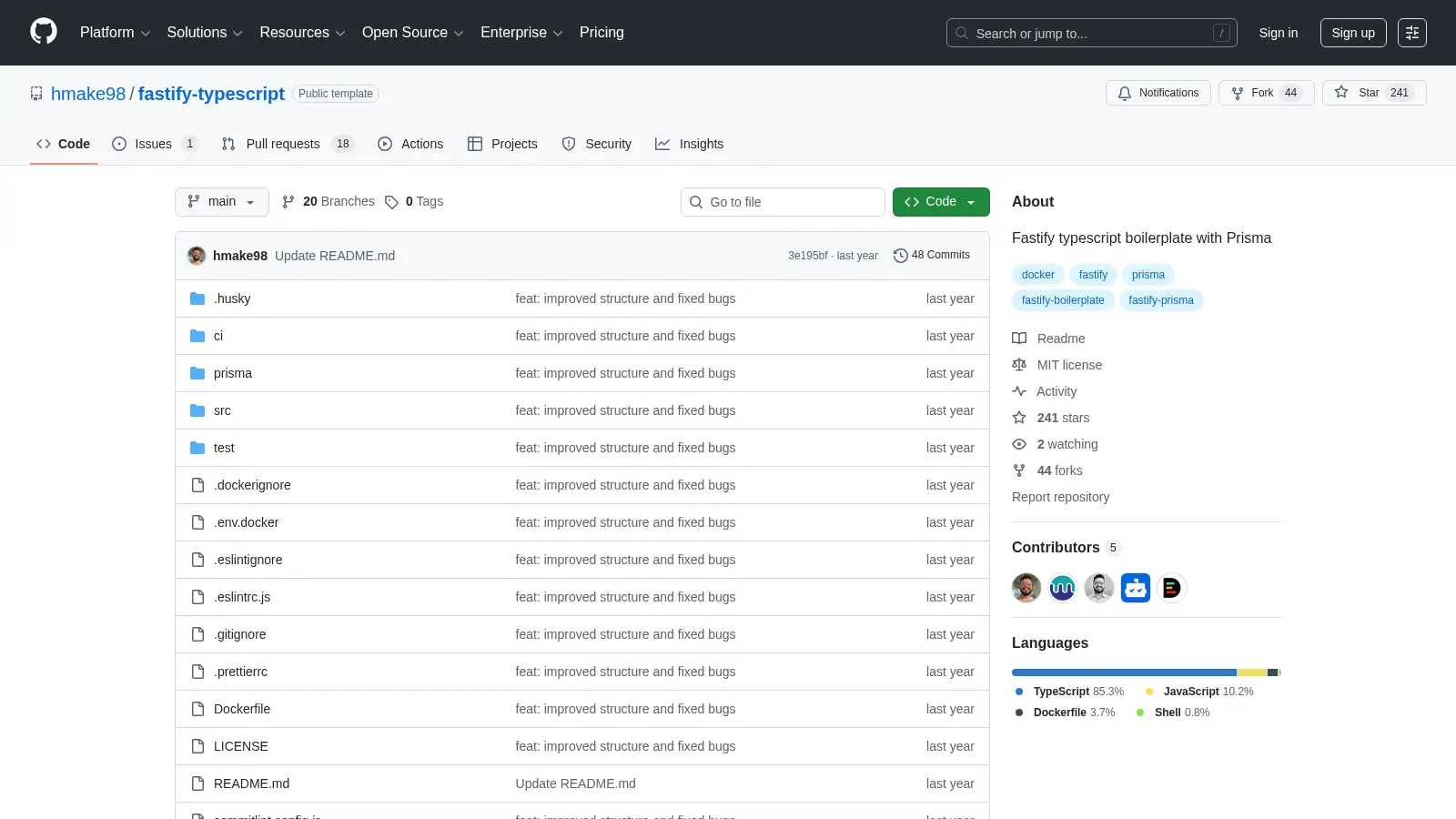This screenshot has height=819, width=1456.
Task: Open the second contributor avatar with wave logo
Action: tap(1063, 588)
